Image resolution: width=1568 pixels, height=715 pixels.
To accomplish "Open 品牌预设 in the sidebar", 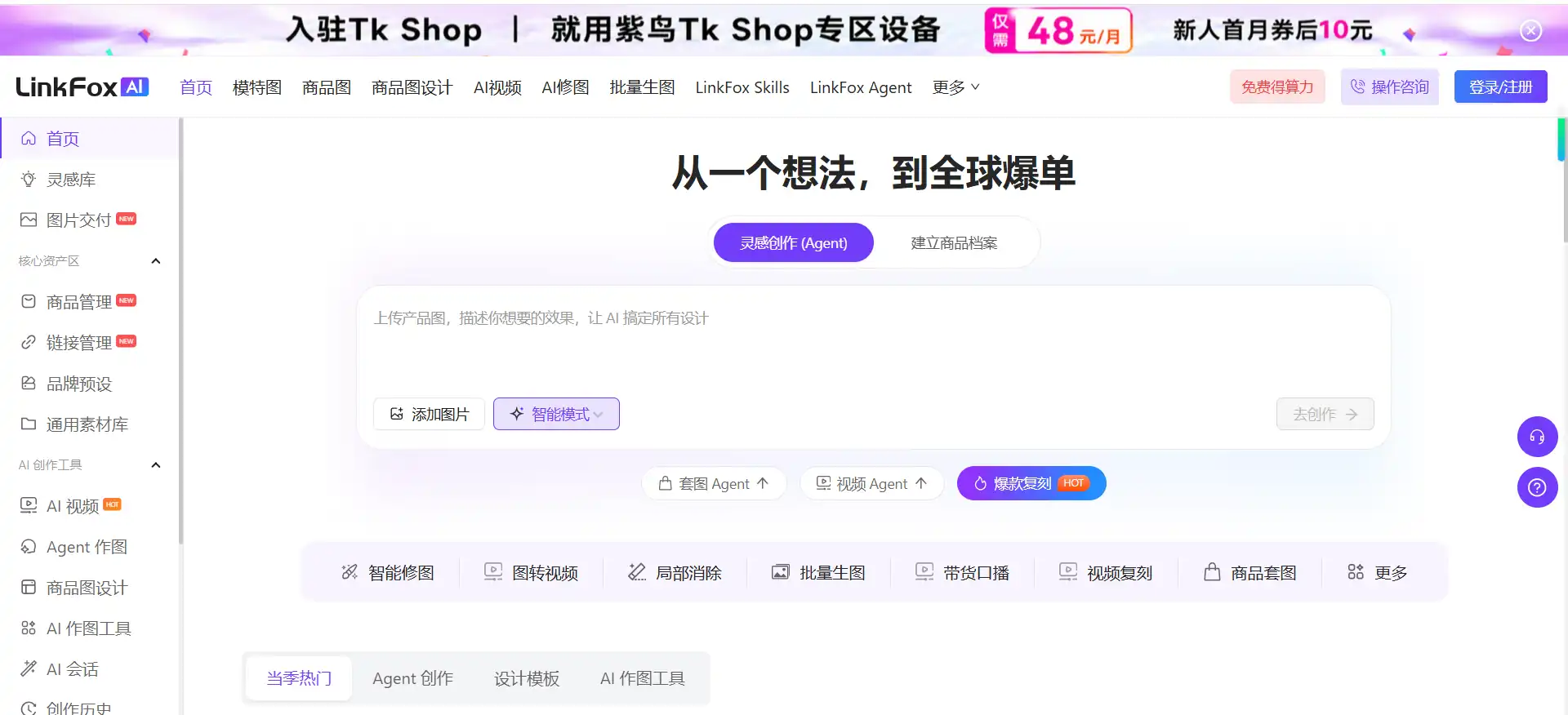I will (x=90, y=384).
